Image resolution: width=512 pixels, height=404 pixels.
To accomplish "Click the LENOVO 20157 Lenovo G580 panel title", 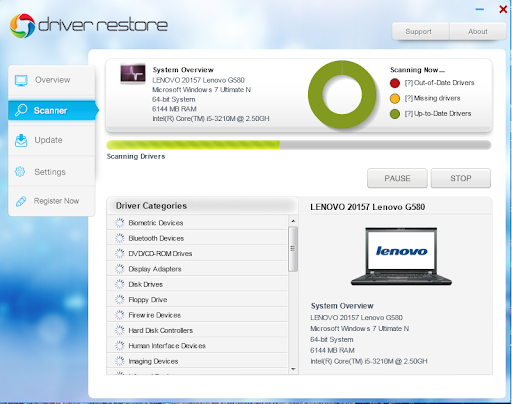I will coord(368,207).
